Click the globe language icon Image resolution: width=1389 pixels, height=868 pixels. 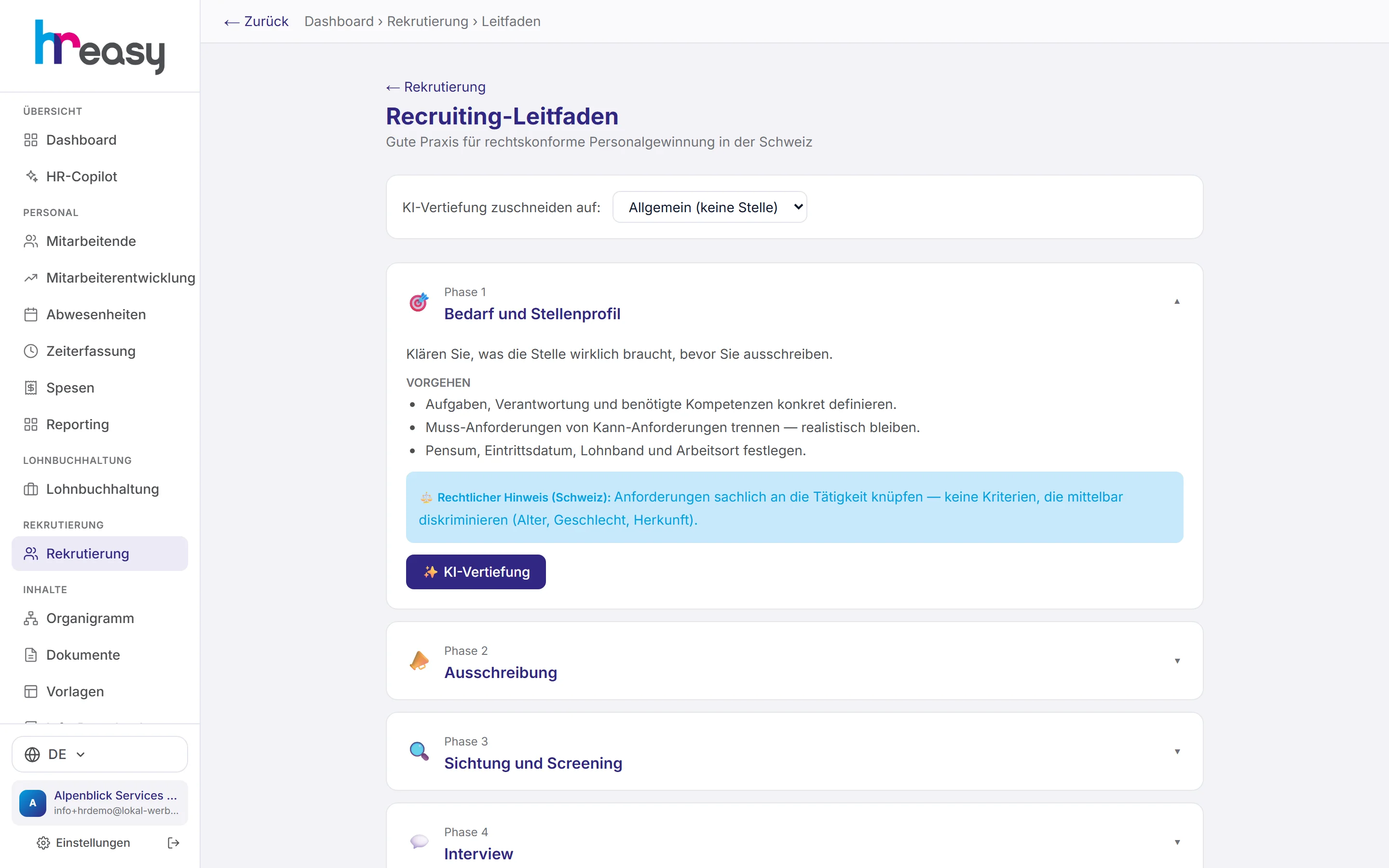coord(33,754)
